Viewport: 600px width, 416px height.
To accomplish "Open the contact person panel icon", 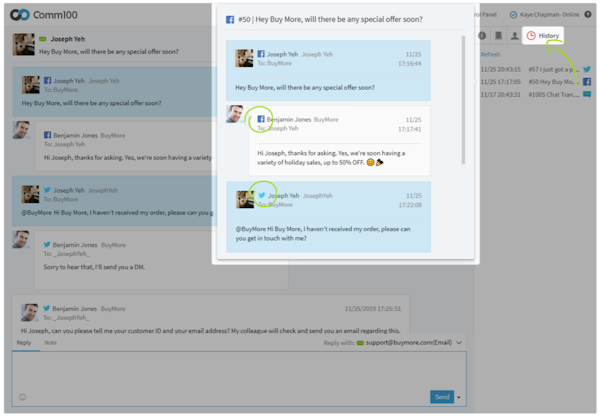I will click(514, 36).
